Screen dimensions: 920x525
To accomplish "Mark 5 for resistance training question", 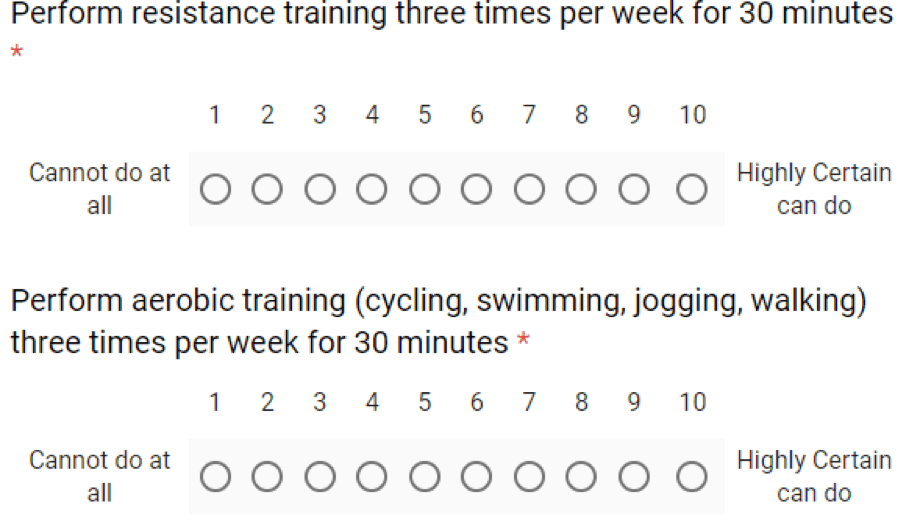I will tap(425, 189).
